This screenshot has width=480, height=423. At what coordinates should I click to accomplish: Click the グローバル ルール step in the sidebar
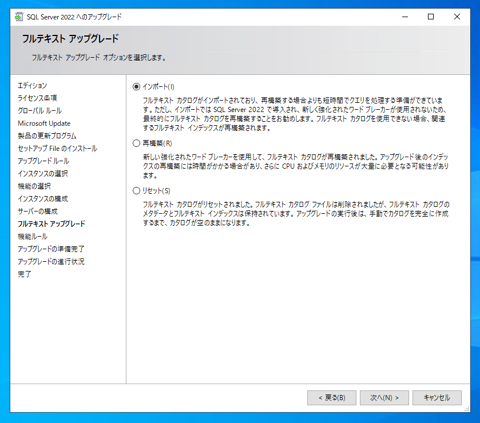(x=40, y=111)
